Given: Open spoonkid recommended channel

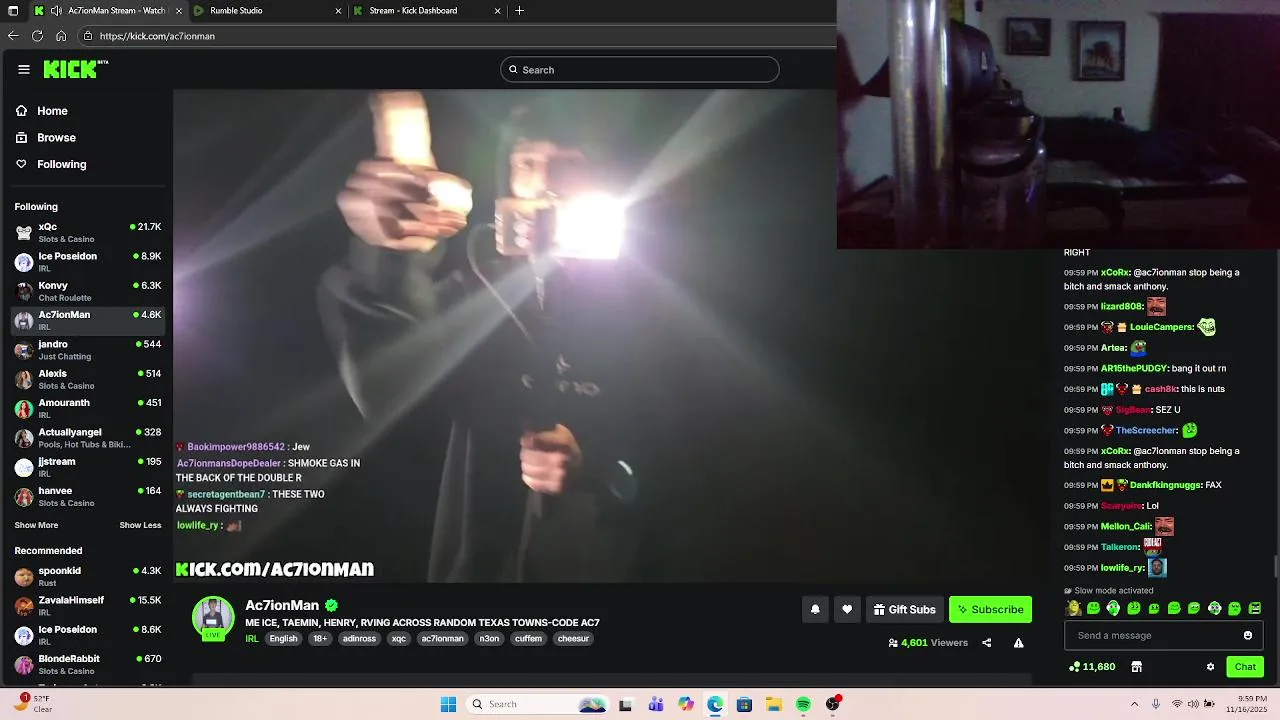Looking at the screenshot, I should 88,576.
